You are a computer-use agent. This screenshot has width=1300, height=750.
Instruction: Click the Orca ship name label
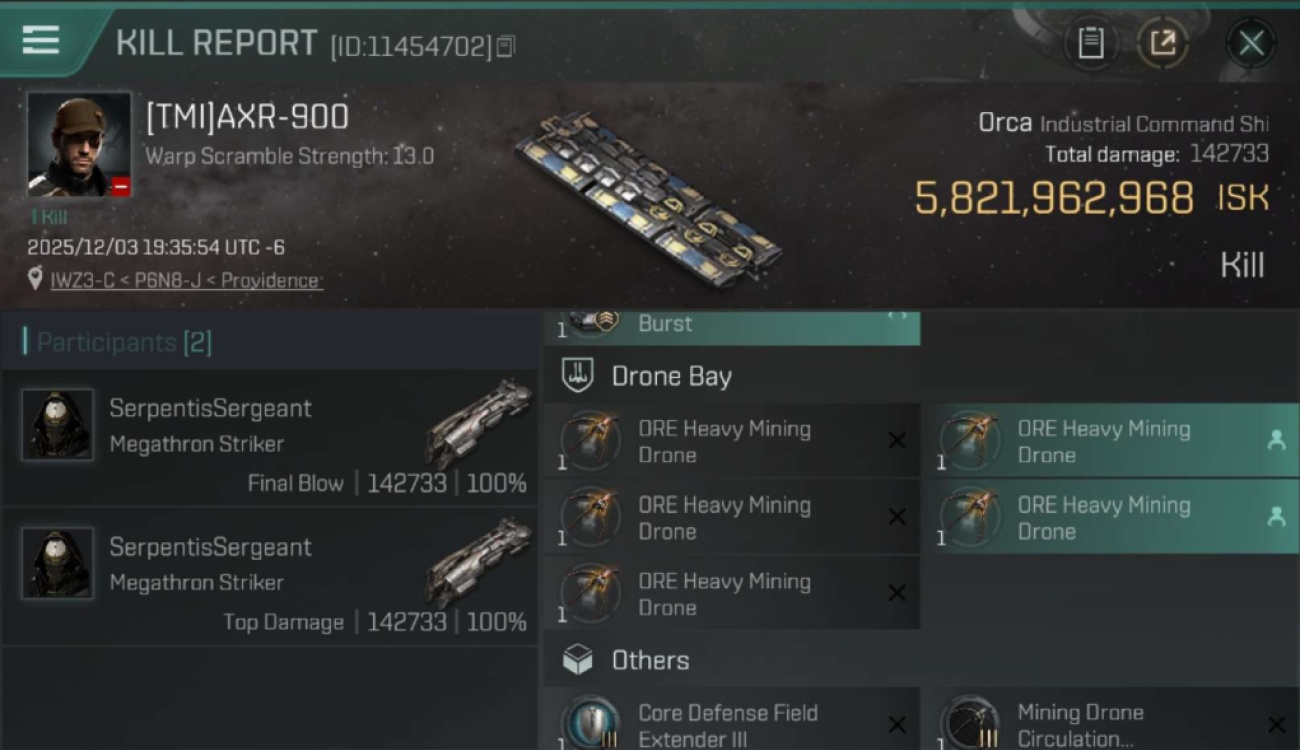1004,123
